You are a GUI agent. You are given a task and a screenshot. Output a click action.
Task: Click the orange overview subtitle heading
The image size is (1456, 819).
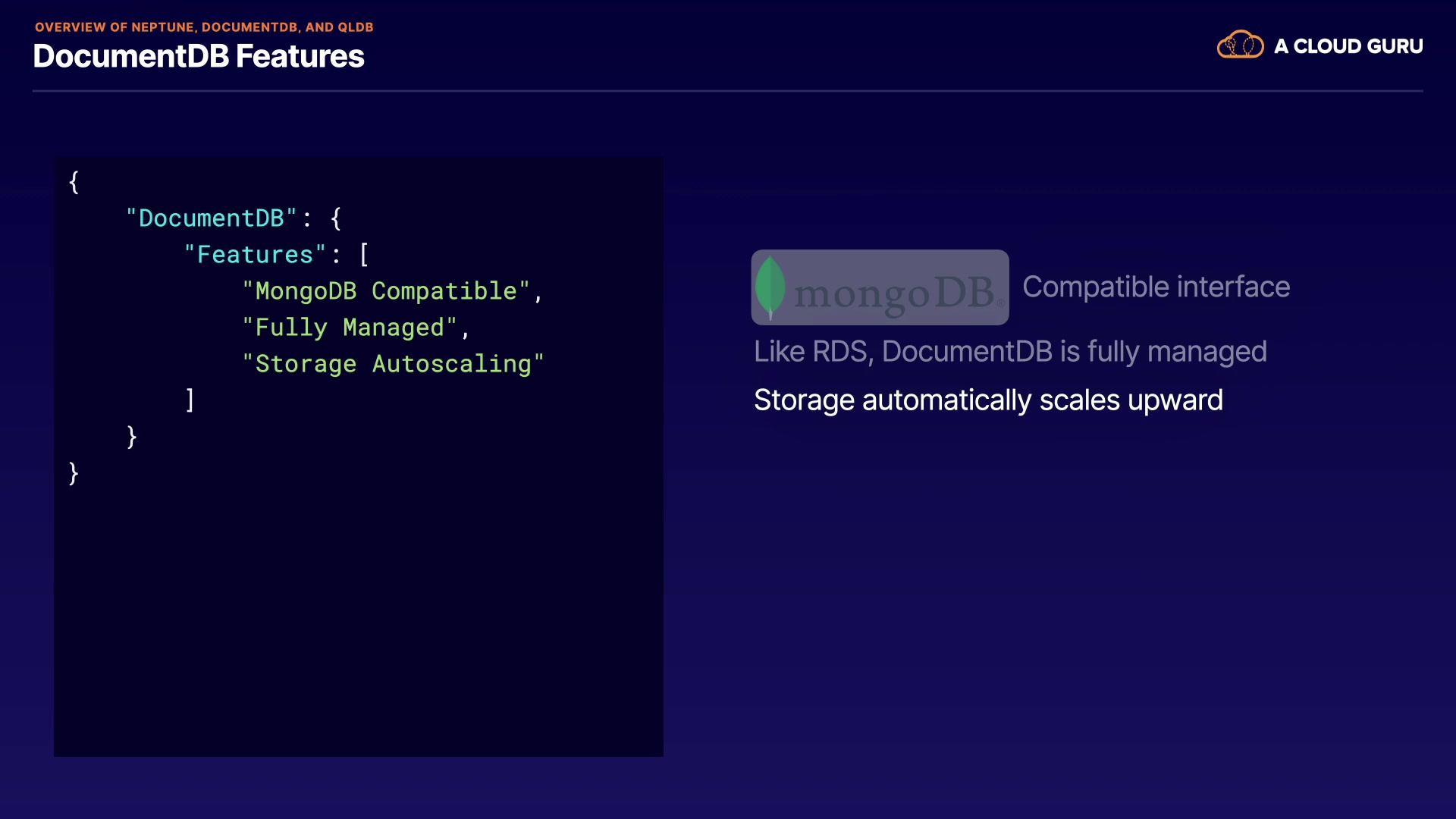[204, 27]
